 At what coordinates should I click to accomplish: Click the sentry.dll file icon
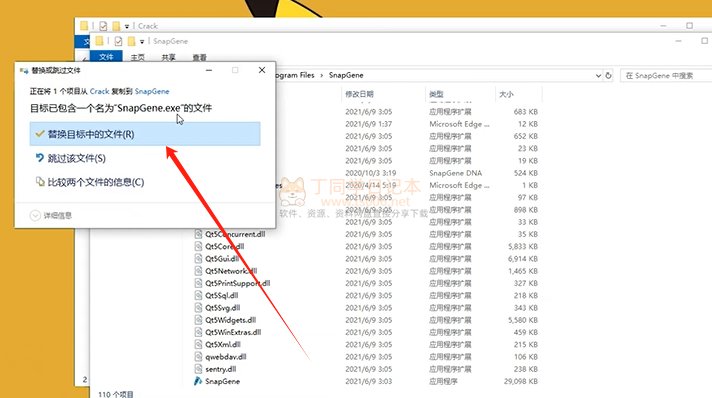click(198, 369)
